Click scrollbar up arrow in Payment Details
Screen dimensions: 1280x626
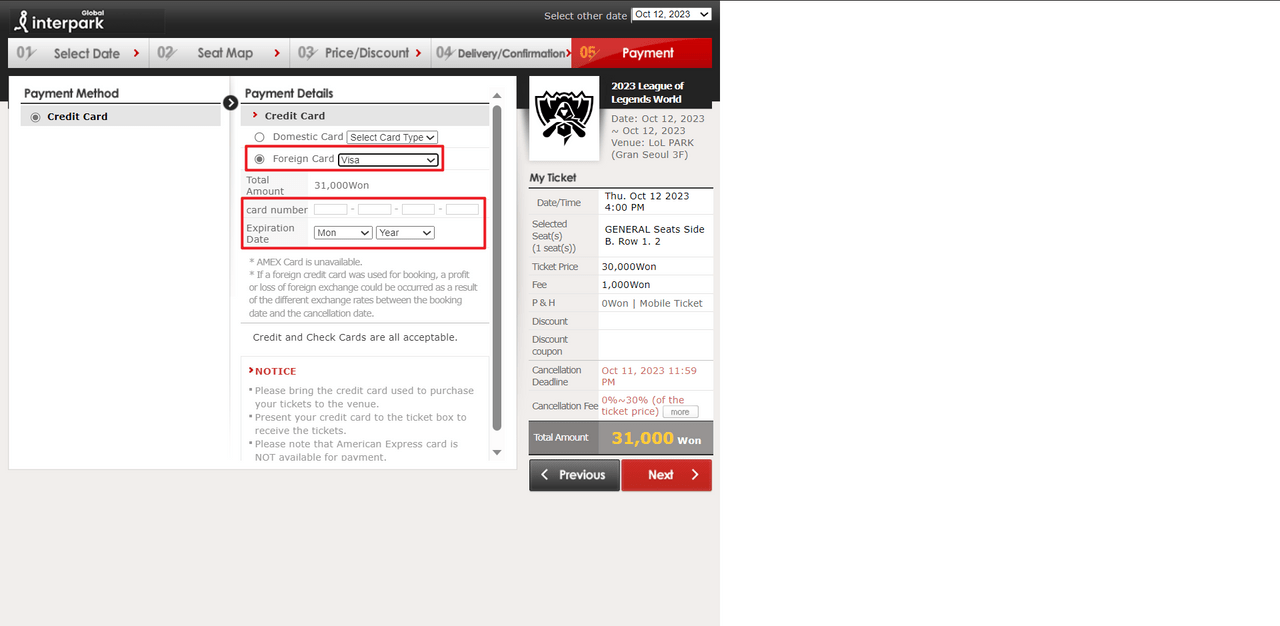pyautogui.click(x=497, y=97)
